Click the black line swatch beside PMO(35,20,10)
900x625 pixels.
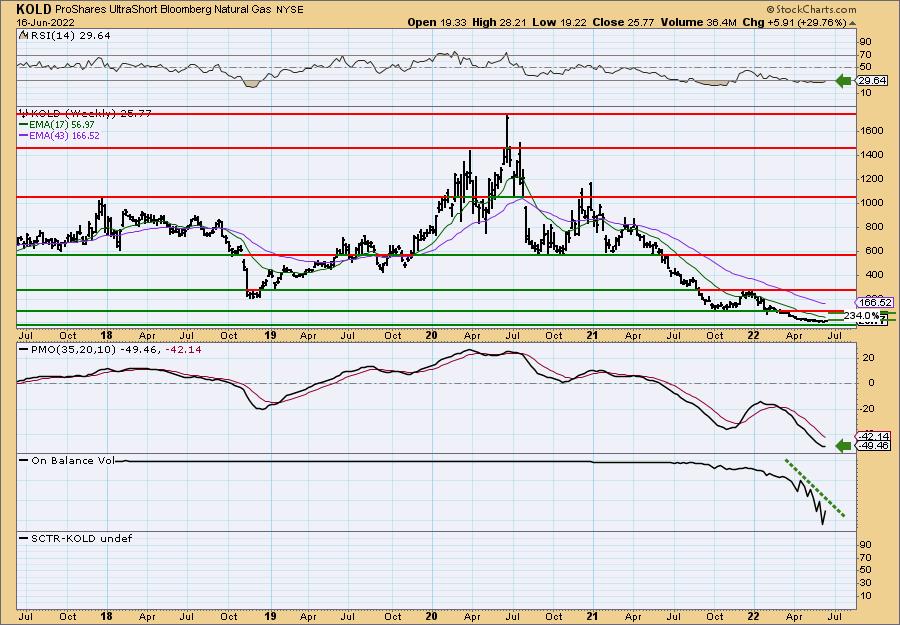24,349
